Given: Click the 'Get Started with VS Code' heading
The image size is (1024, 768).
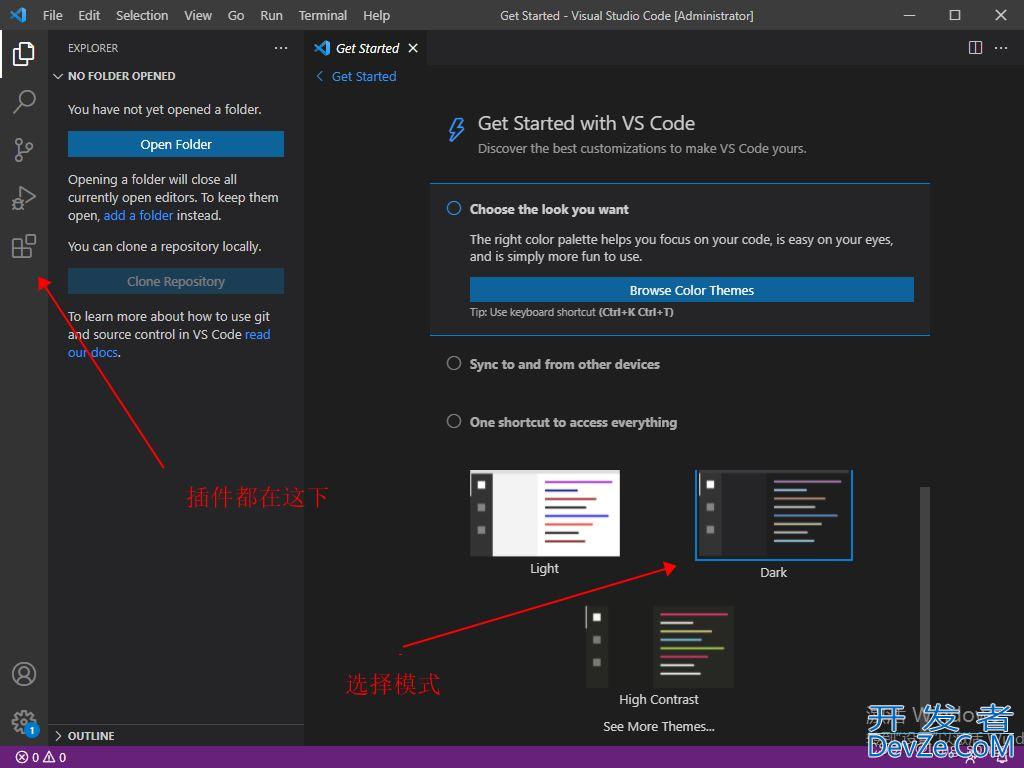Looking at the screenshot, I should [x=586, y=123].
